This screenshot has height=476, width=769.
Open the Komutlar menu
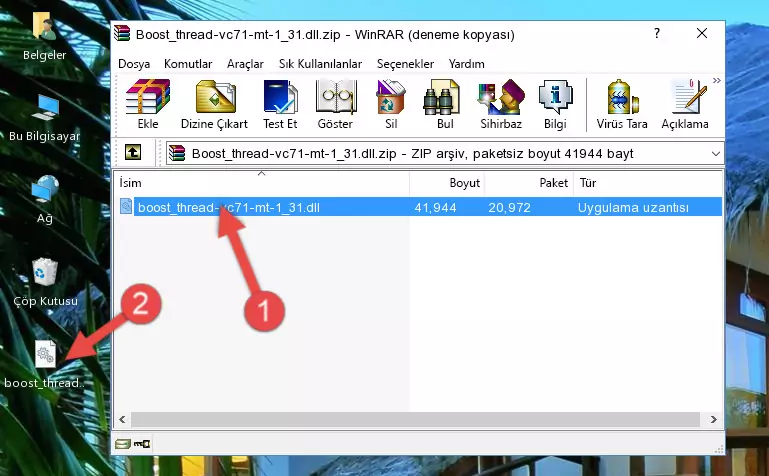click(188, 64)
